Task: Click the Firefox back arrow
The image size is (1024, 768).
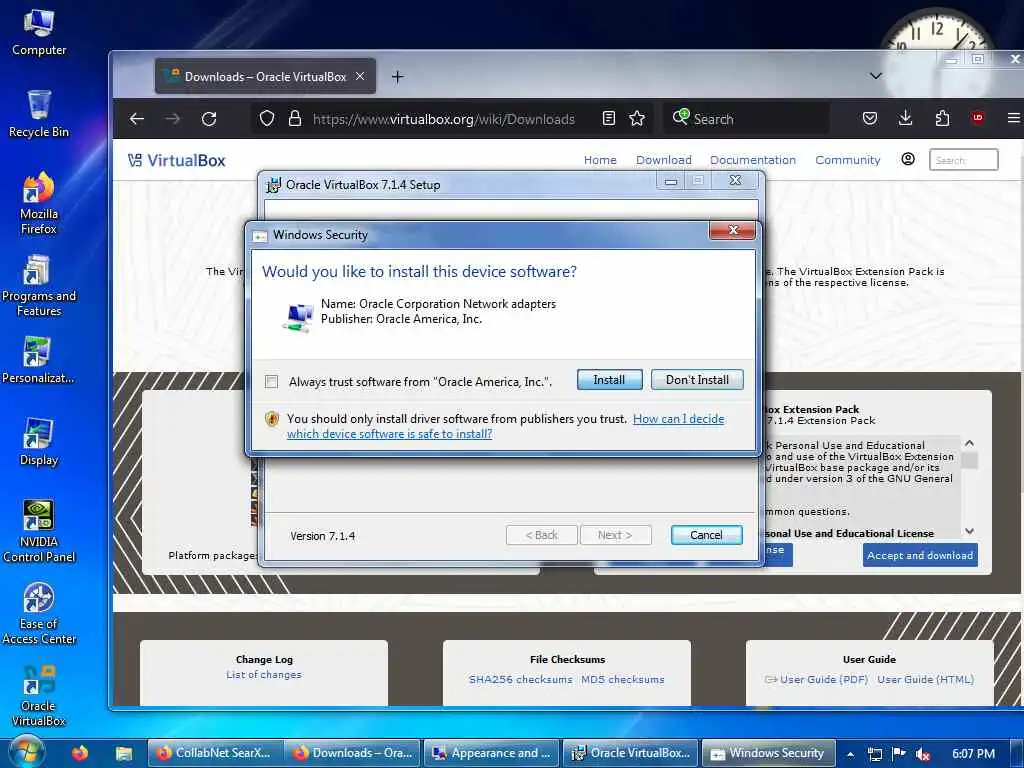Action: coord(136,118)
